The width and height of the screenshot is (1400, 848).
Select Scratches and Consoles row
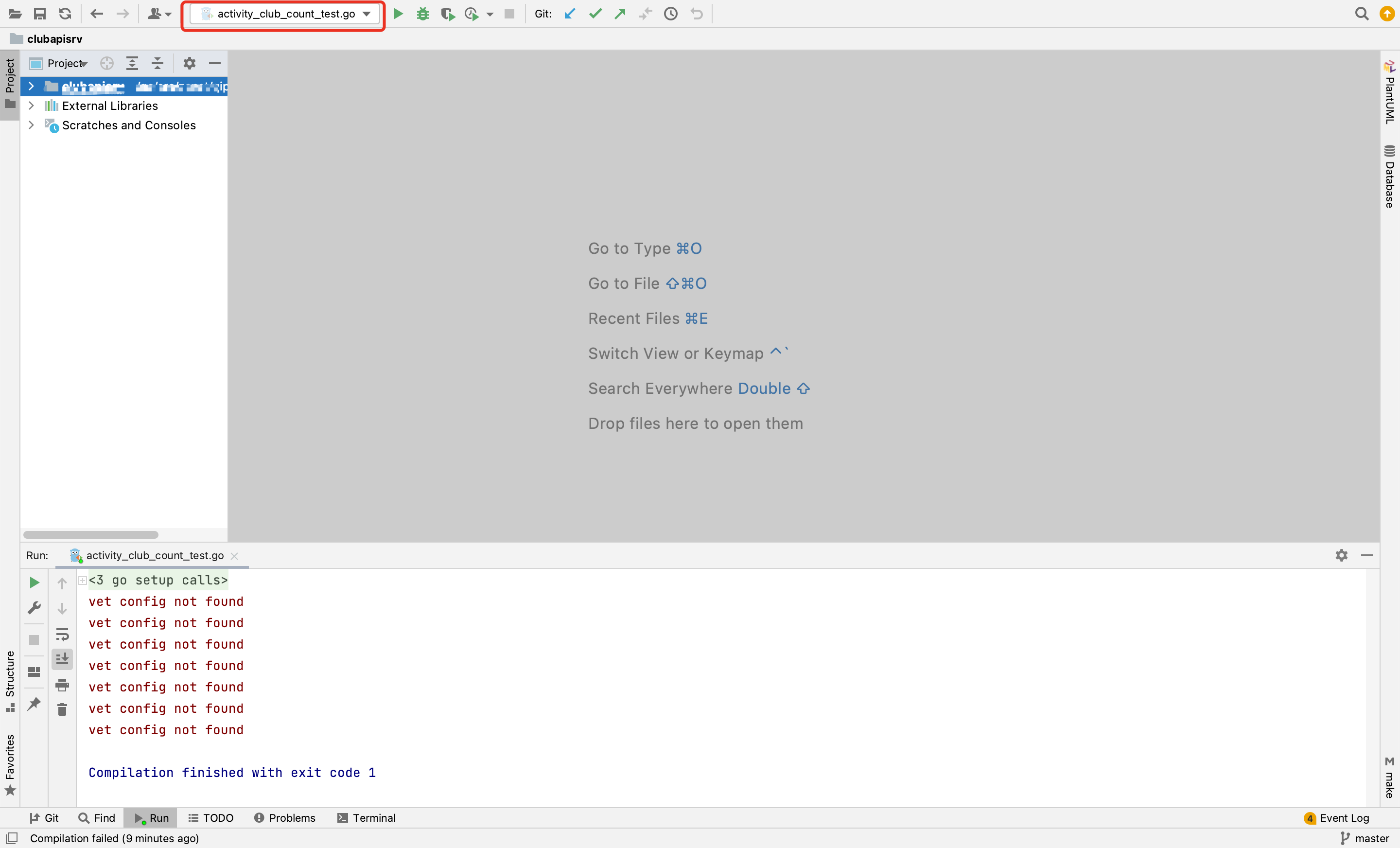point(124,125)
